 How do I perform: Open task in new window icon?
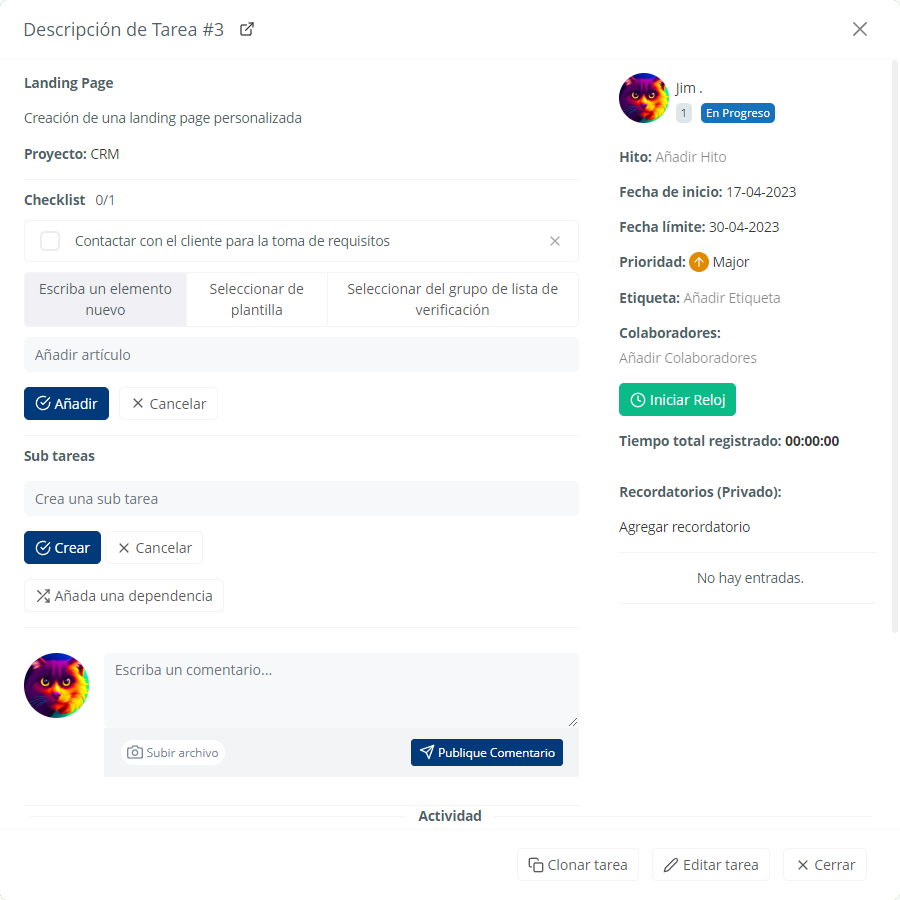tap(247, 29)
